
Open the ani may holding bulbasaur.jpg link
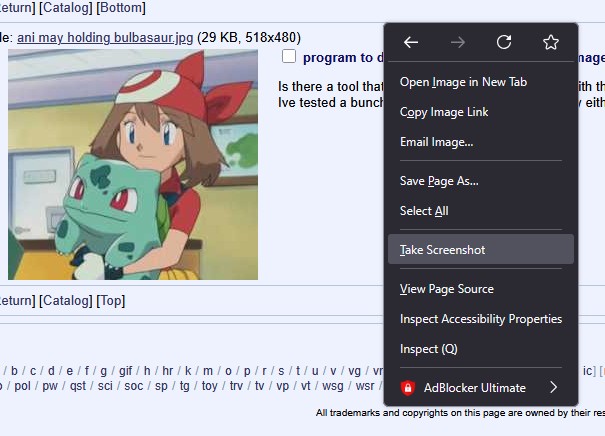point(105,38)
